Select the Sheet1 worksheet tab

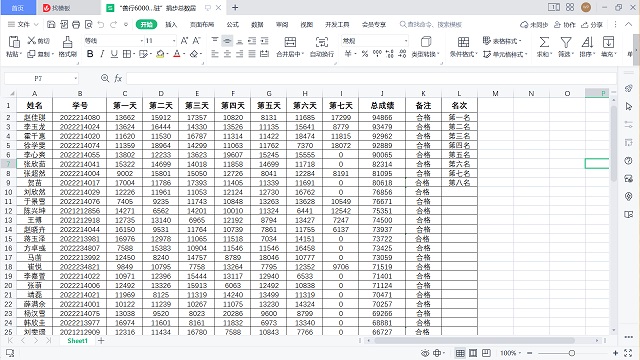coord(78,341)
